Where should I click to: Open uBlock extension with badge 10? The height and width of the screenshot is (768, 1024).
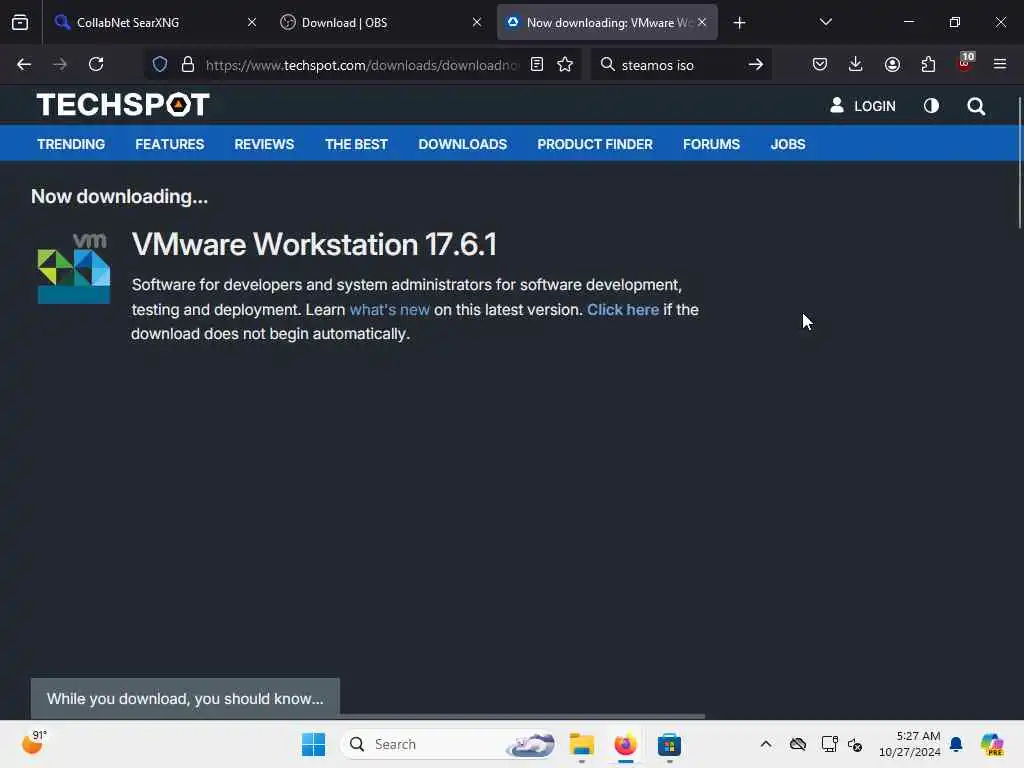(965, 63)
